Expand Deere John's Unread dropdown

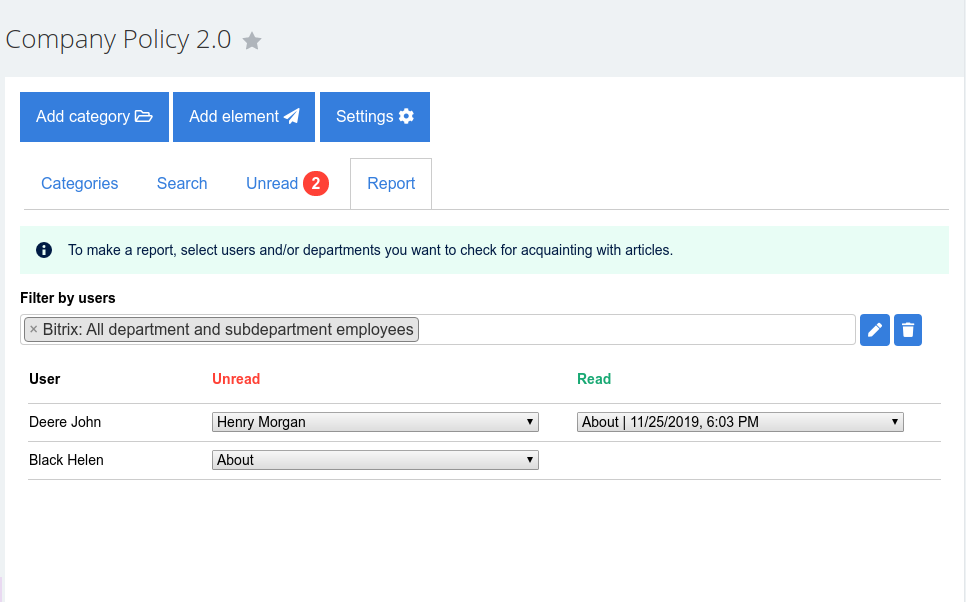point(375,422)
